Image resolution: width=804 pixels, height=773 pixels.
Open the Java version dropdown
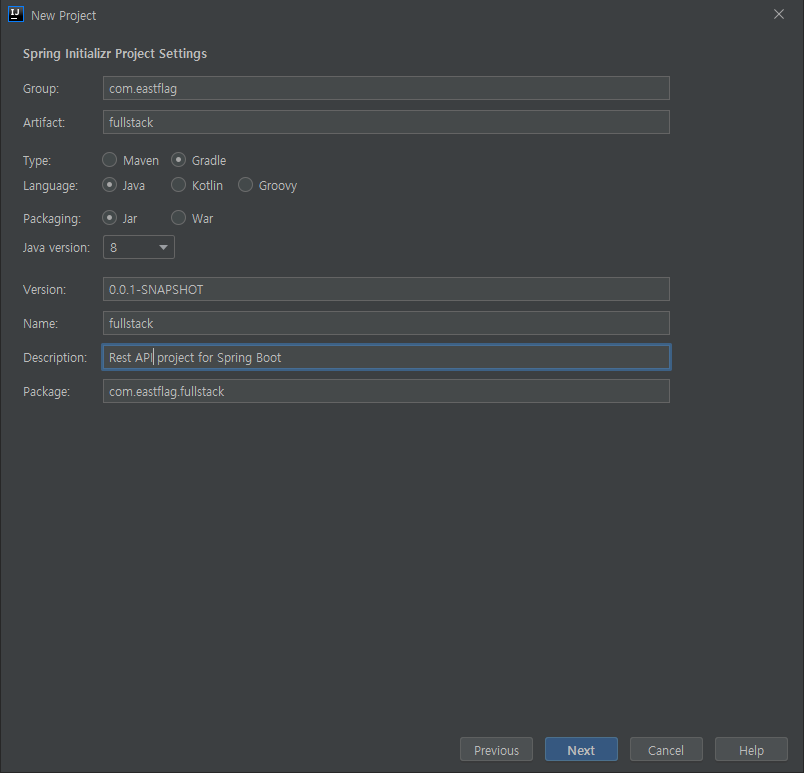139,247
